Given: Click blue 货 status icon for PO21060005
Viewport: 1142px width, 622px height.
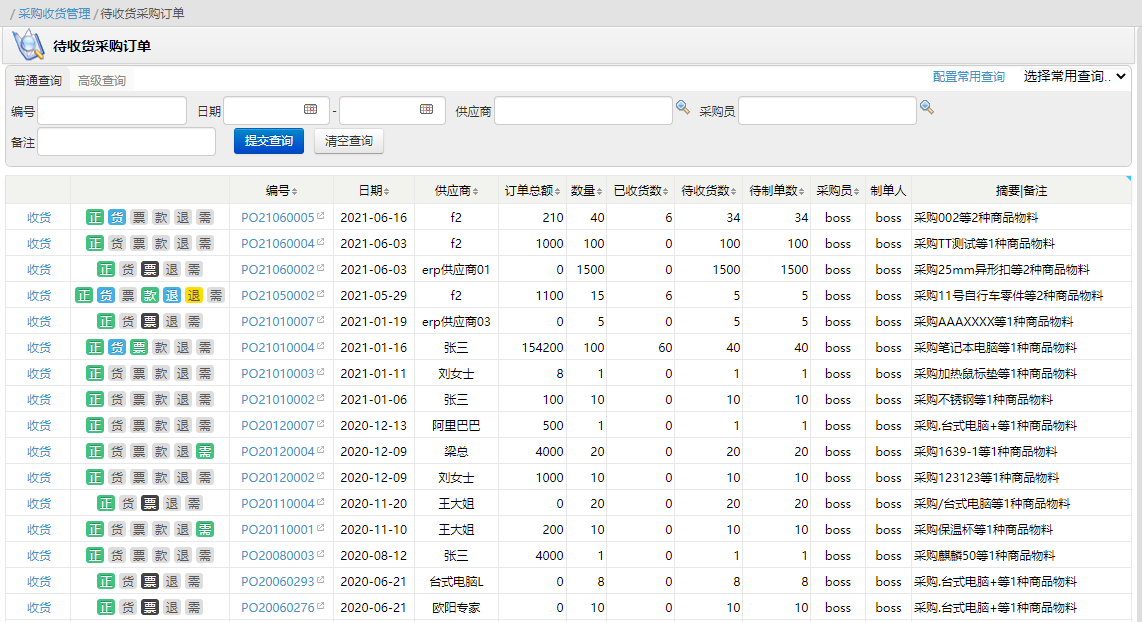Looking at the screenshot, I should click(117, 217).
